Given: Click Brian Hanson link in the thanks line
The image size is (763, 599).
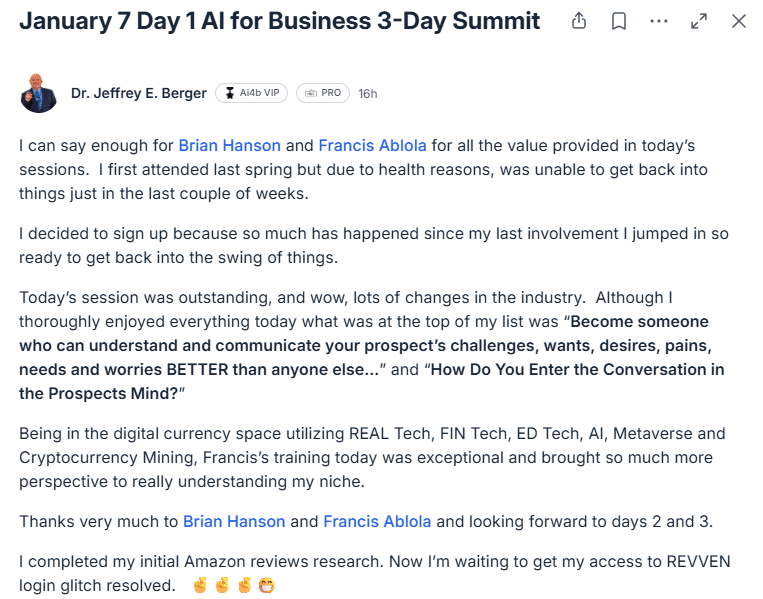Looking at the screenshot, I should 234,521.
